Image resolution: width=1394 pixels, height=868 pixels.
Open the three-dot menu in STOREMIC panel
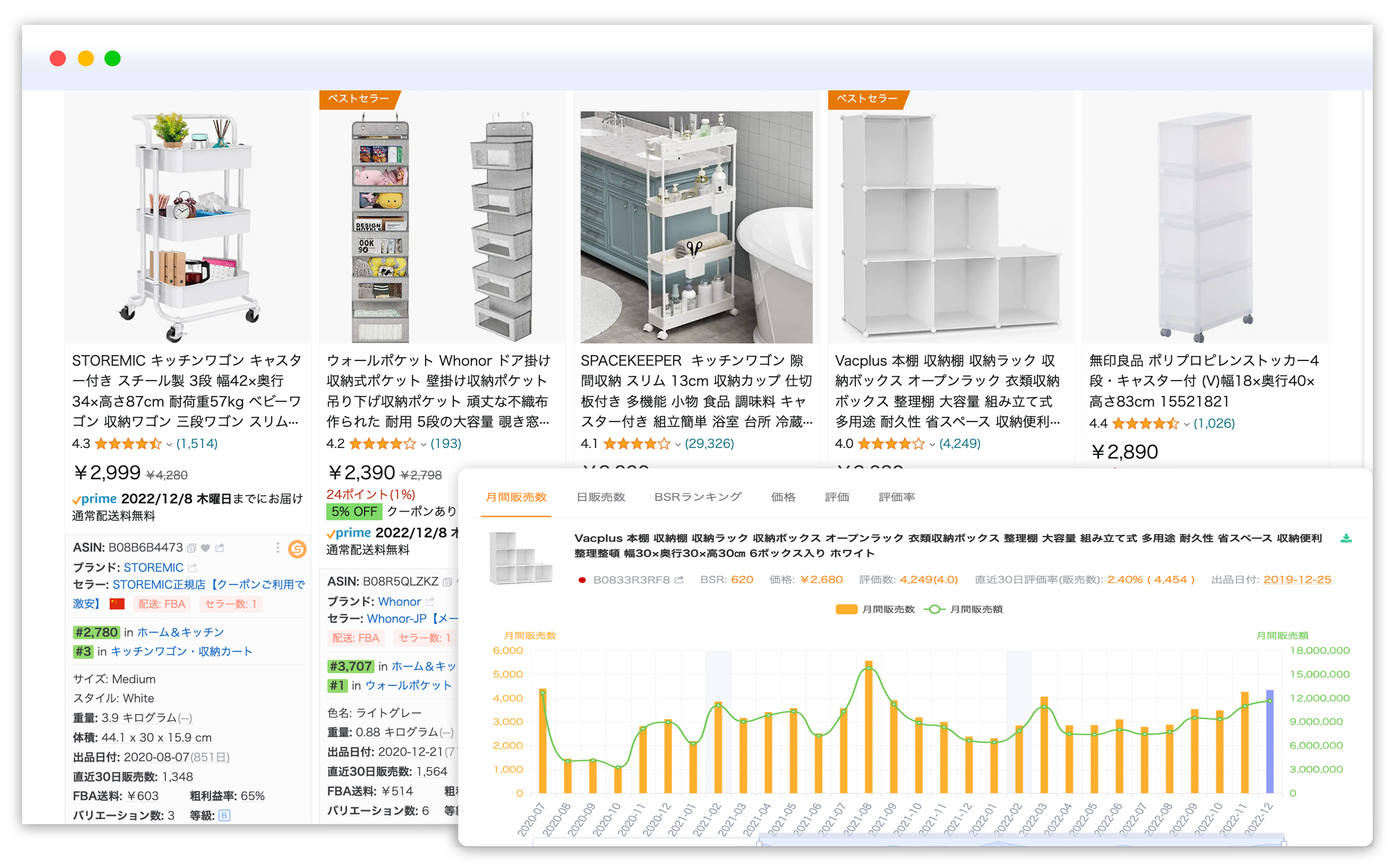coord(278,548)
